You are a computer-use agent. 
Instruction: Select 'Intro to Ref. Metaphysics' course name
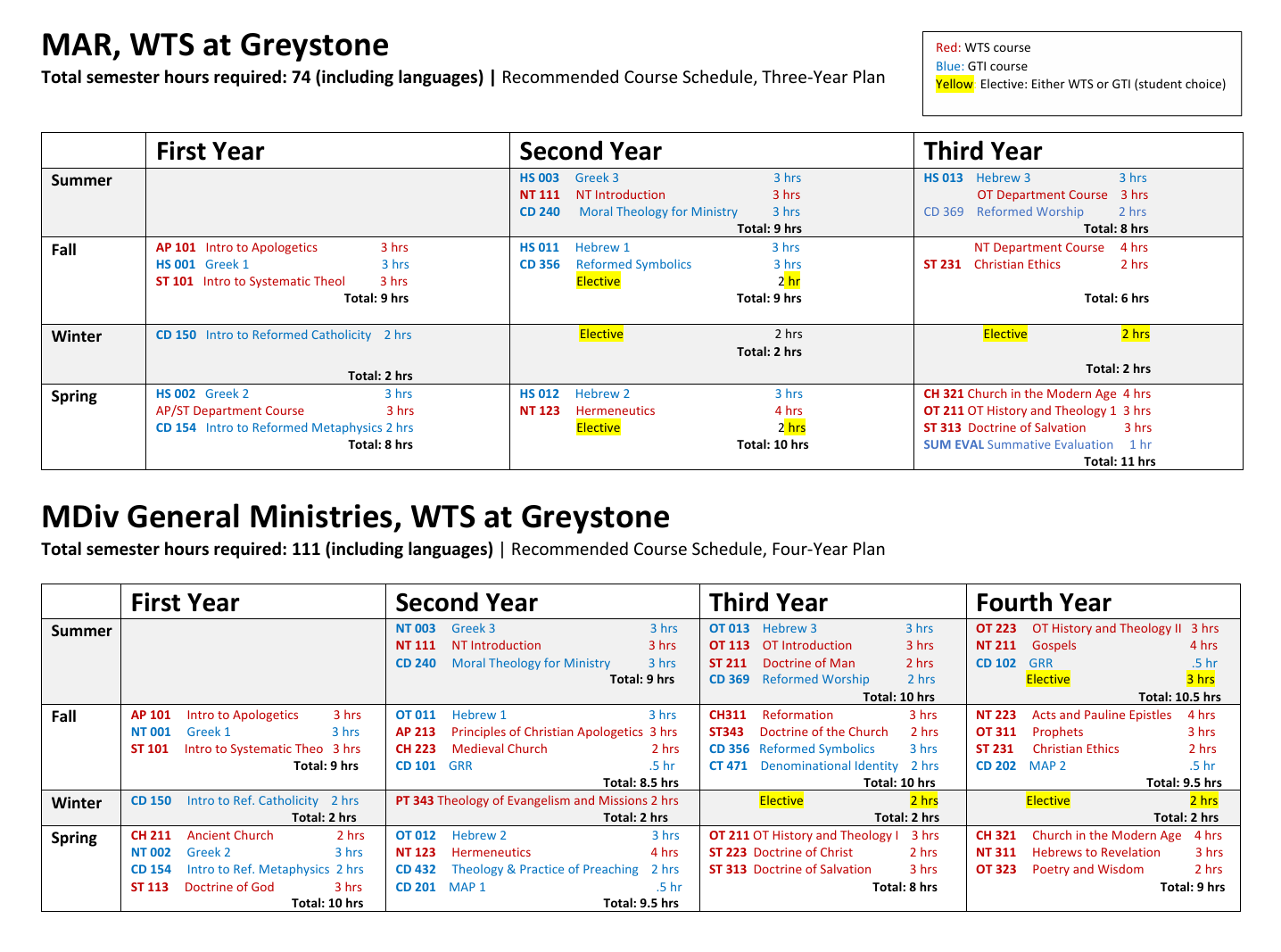tap(259, 870)
